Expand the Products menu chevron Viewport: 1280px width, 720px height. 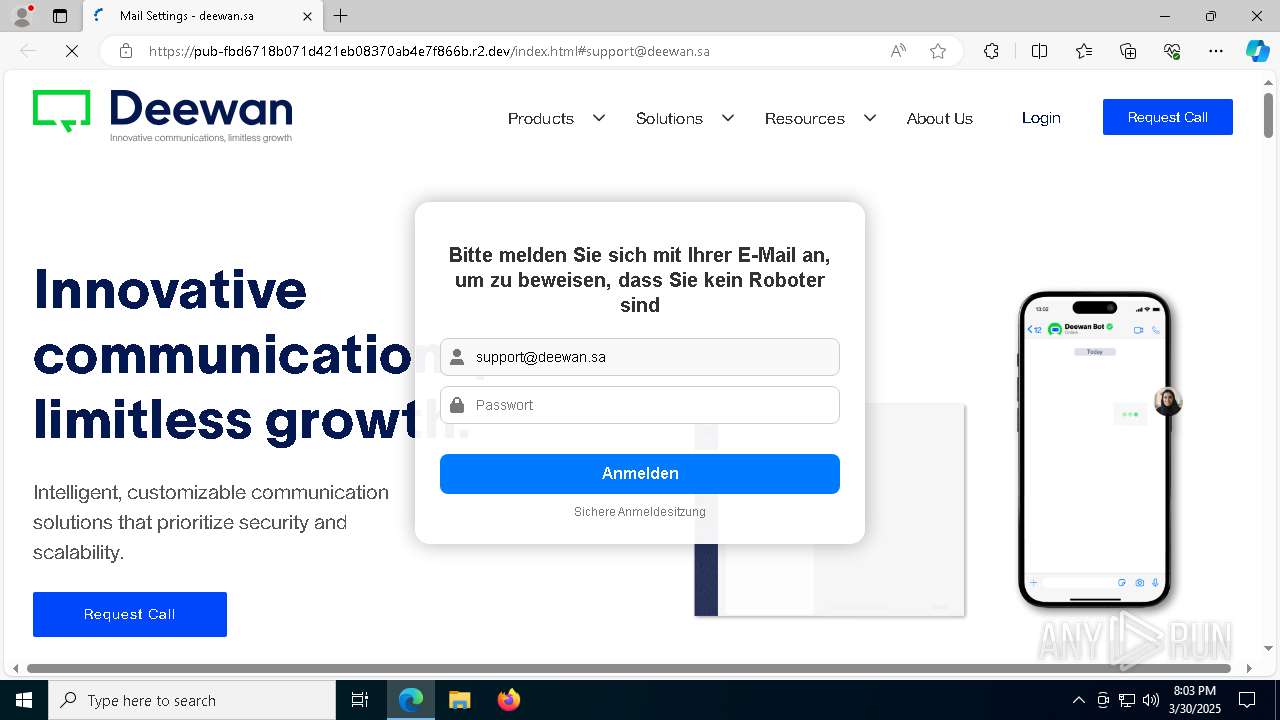tap(599, 118)
